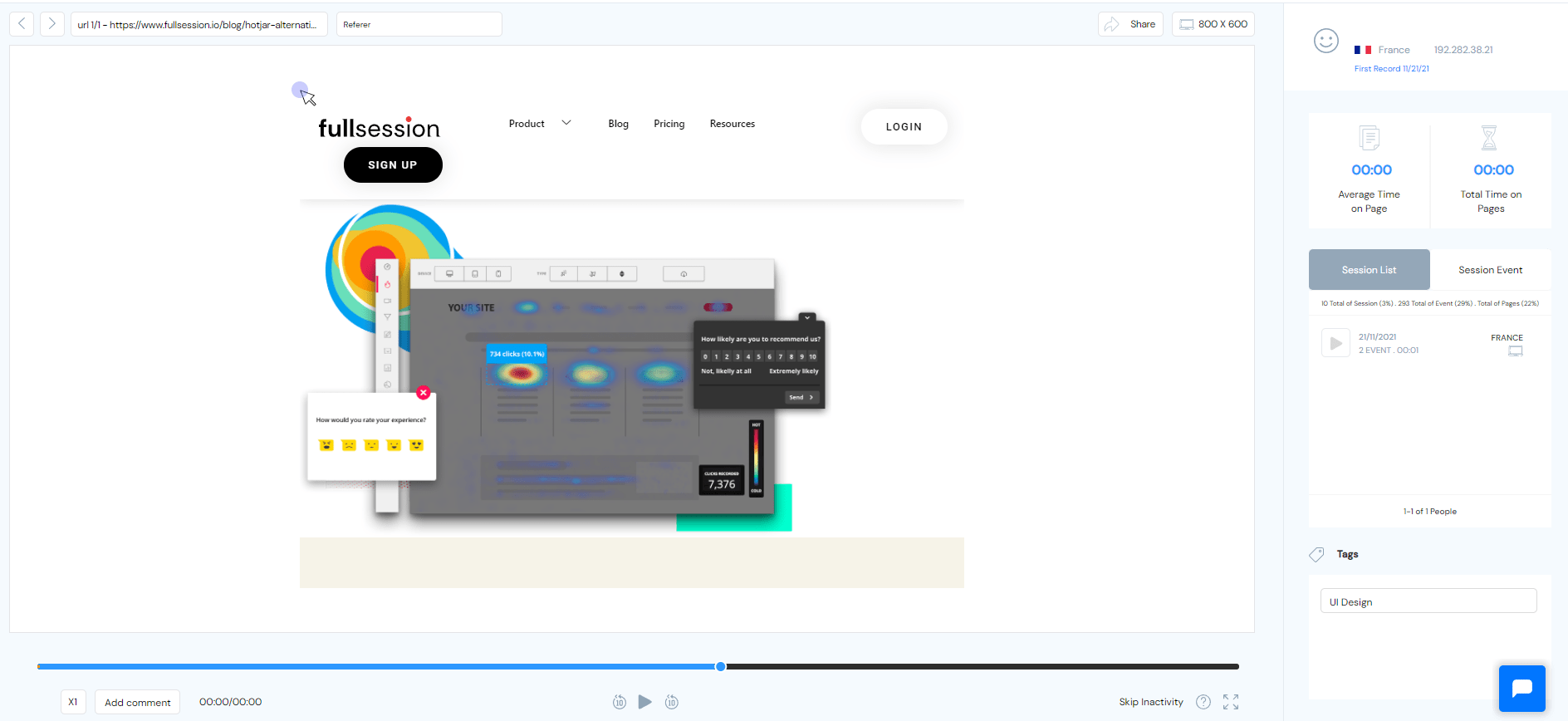Expand the Product menu chevron
This screenshot has width=1568, height=721.
pyautogui.click(x=566, y=123)
